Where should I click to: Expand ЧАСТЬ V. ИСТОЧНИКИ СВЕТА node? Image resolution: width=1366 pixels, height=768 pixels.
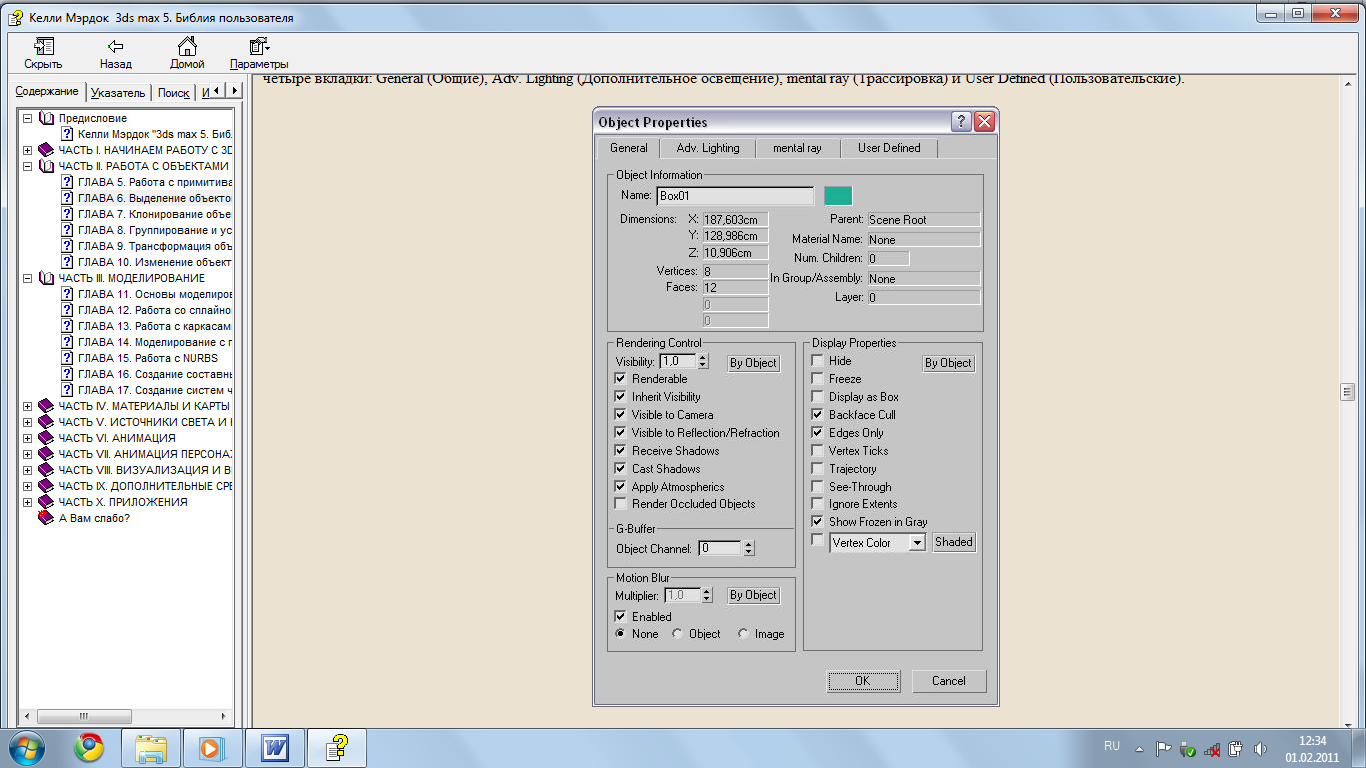[x=28, y=422]
